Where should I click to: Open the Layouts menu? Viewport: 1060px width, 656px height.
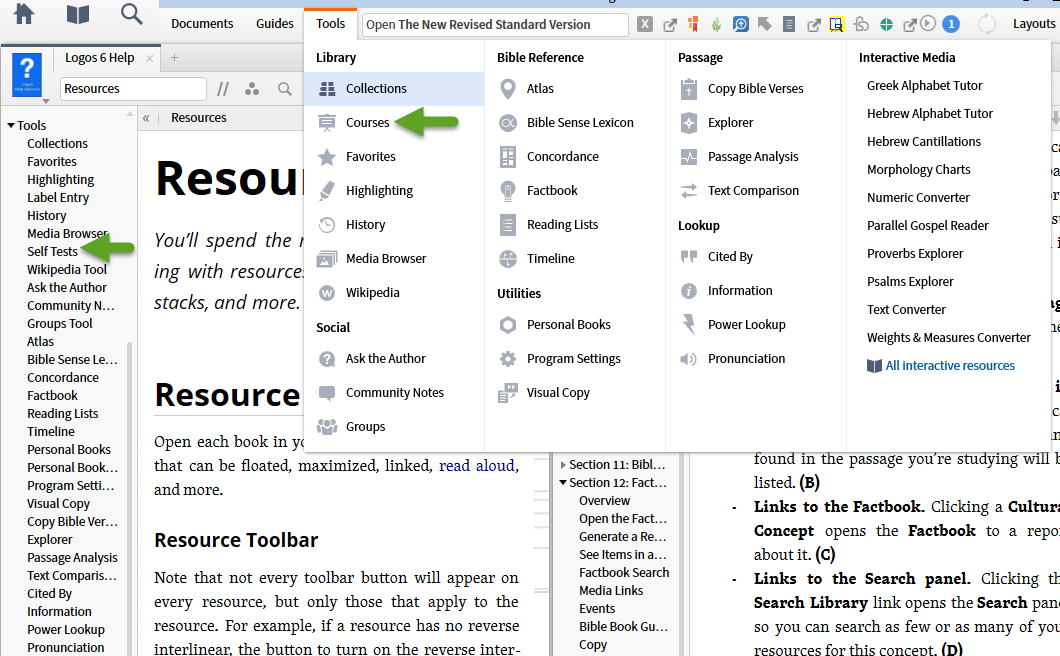(1034, 24)
